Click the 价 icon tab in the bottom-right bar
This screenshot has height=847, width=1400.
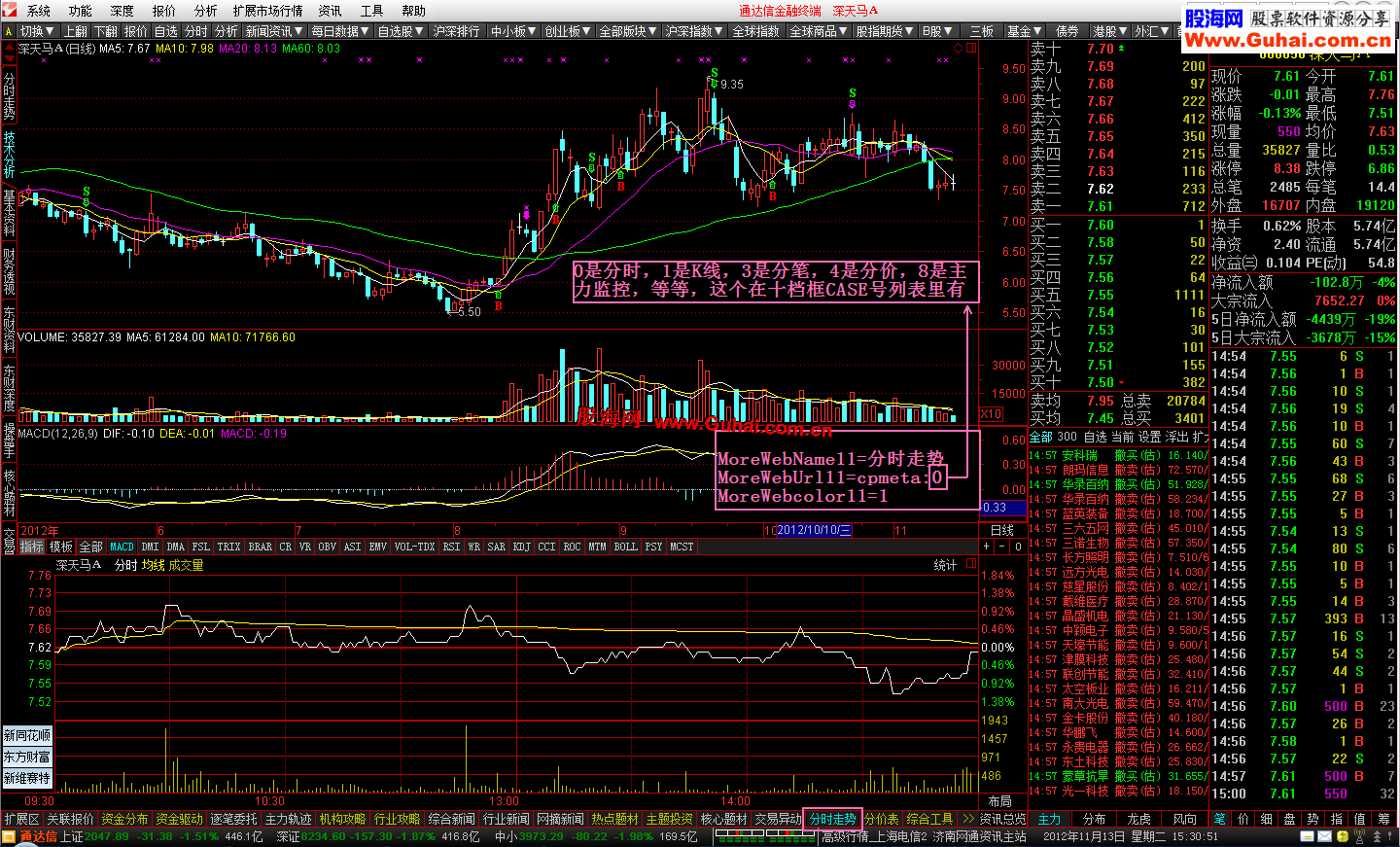pyautogui.click(x=1243, y=819)
